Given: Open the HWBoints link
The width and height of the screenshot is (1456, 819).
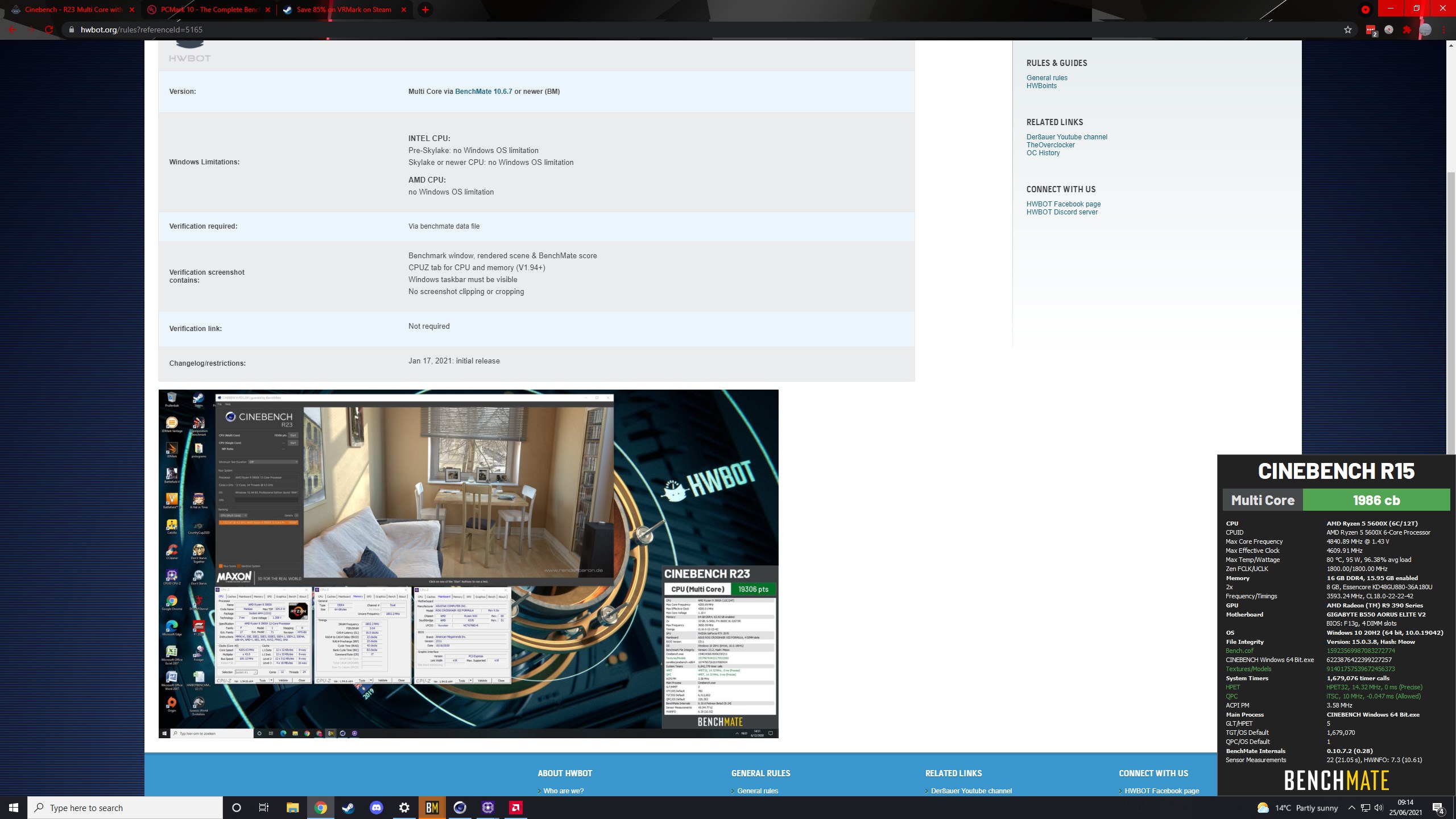Looking at the screenshot, I should pos(1041,86).
